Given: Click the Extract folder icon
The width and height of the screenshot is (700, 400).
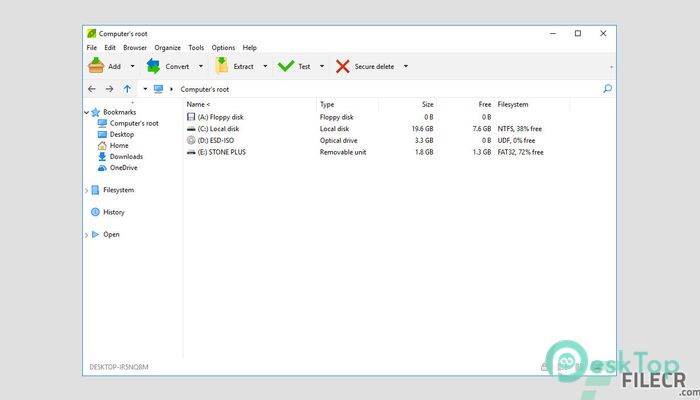Looking at the screenshot, I should pyautogui.click(x=222, y=66).
